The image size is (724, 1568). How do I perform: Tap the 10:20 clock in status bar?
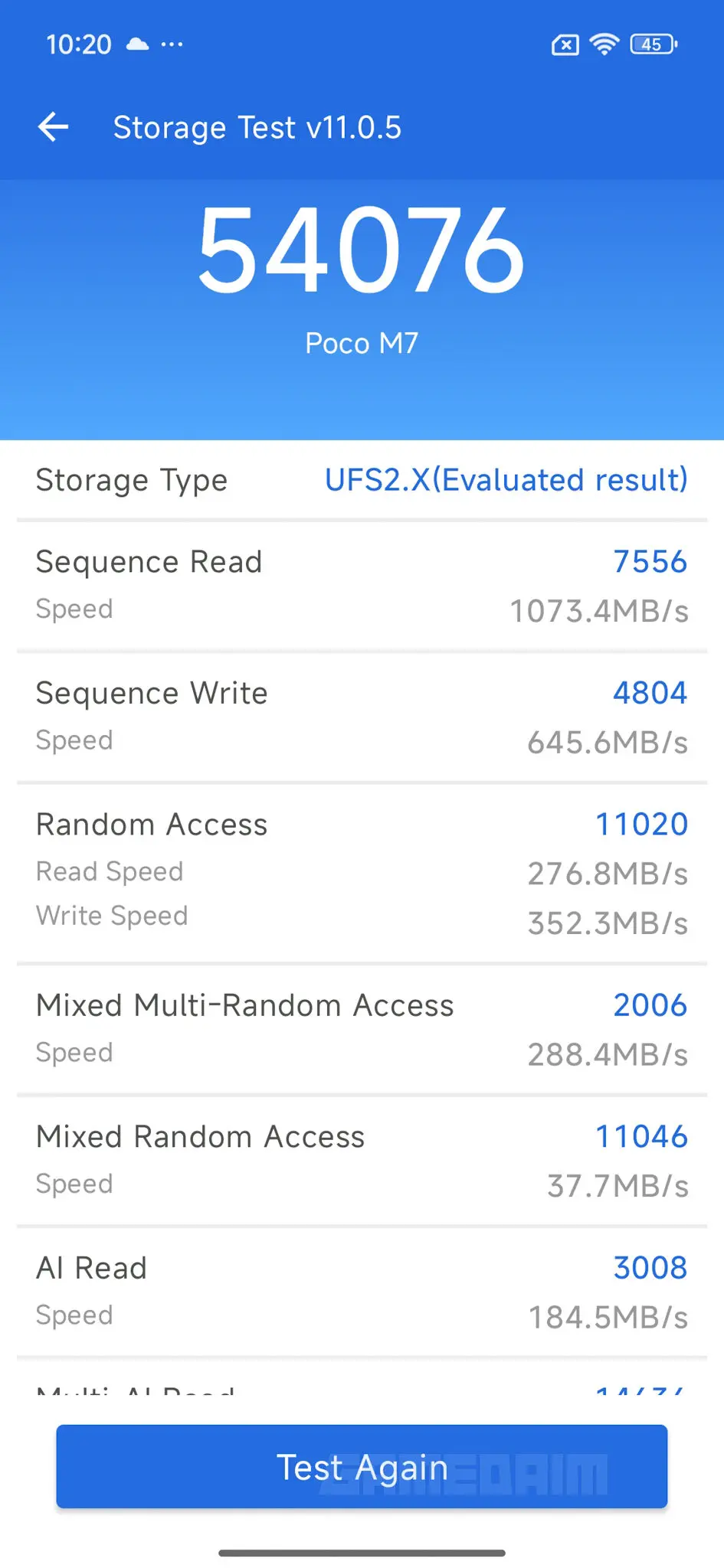pyautogui.click(x=79, y=44)
